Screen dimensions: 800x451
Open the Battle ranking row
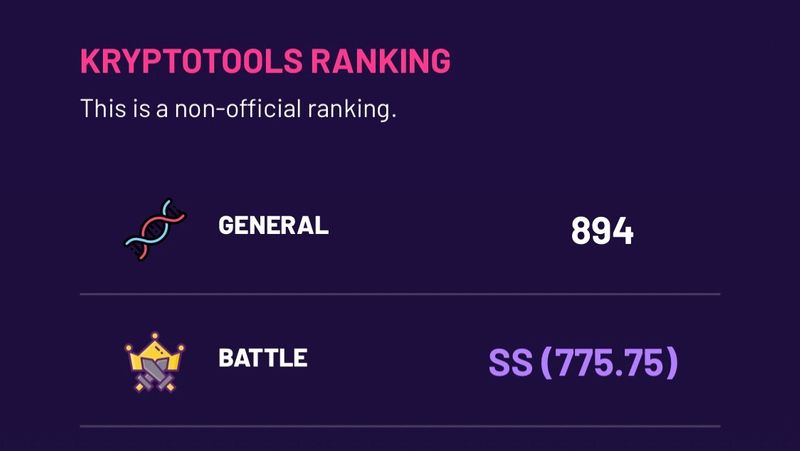point(400,361)
